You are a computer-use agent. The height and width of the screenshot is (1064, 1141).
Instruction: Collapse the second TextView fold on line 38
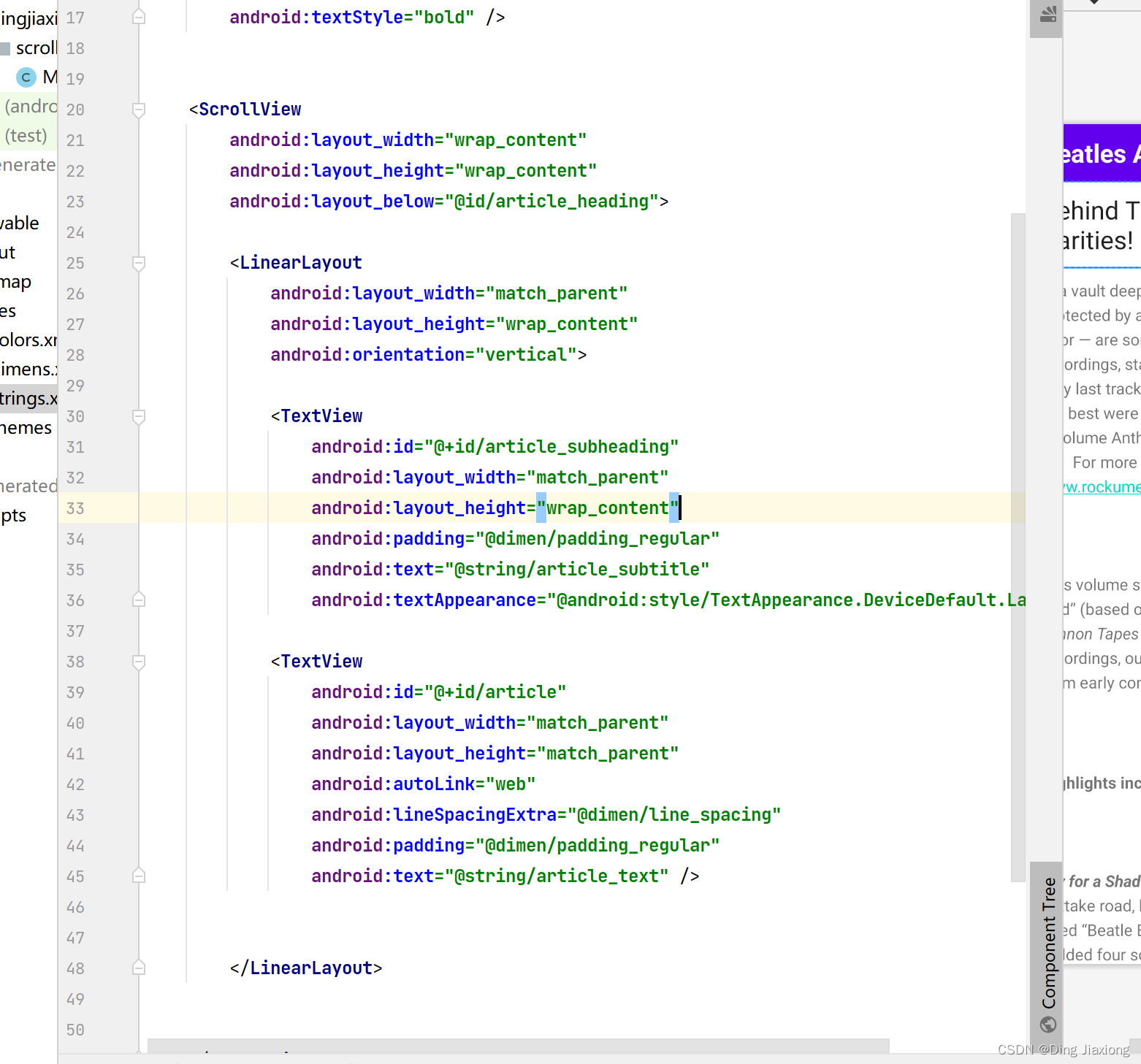pyautogui.click(x=139, y=662)
